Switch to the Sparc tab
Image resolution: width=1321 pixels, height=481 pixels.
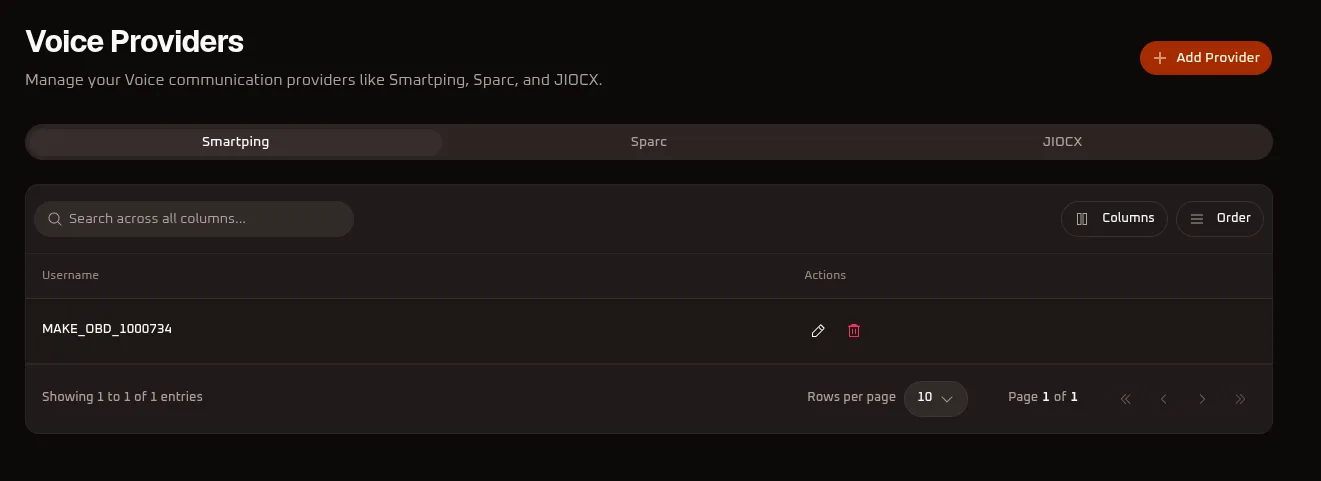pos(649,142)
